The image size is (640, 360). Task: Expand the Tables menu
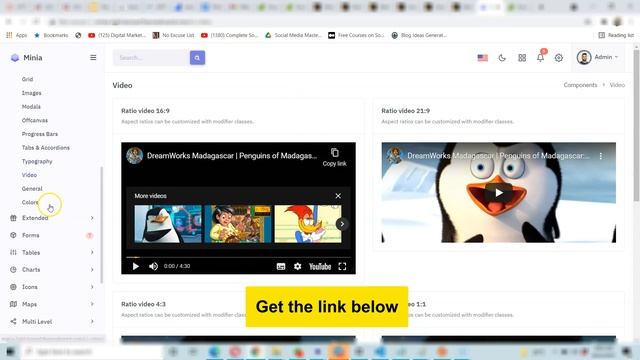pos(52,252)
